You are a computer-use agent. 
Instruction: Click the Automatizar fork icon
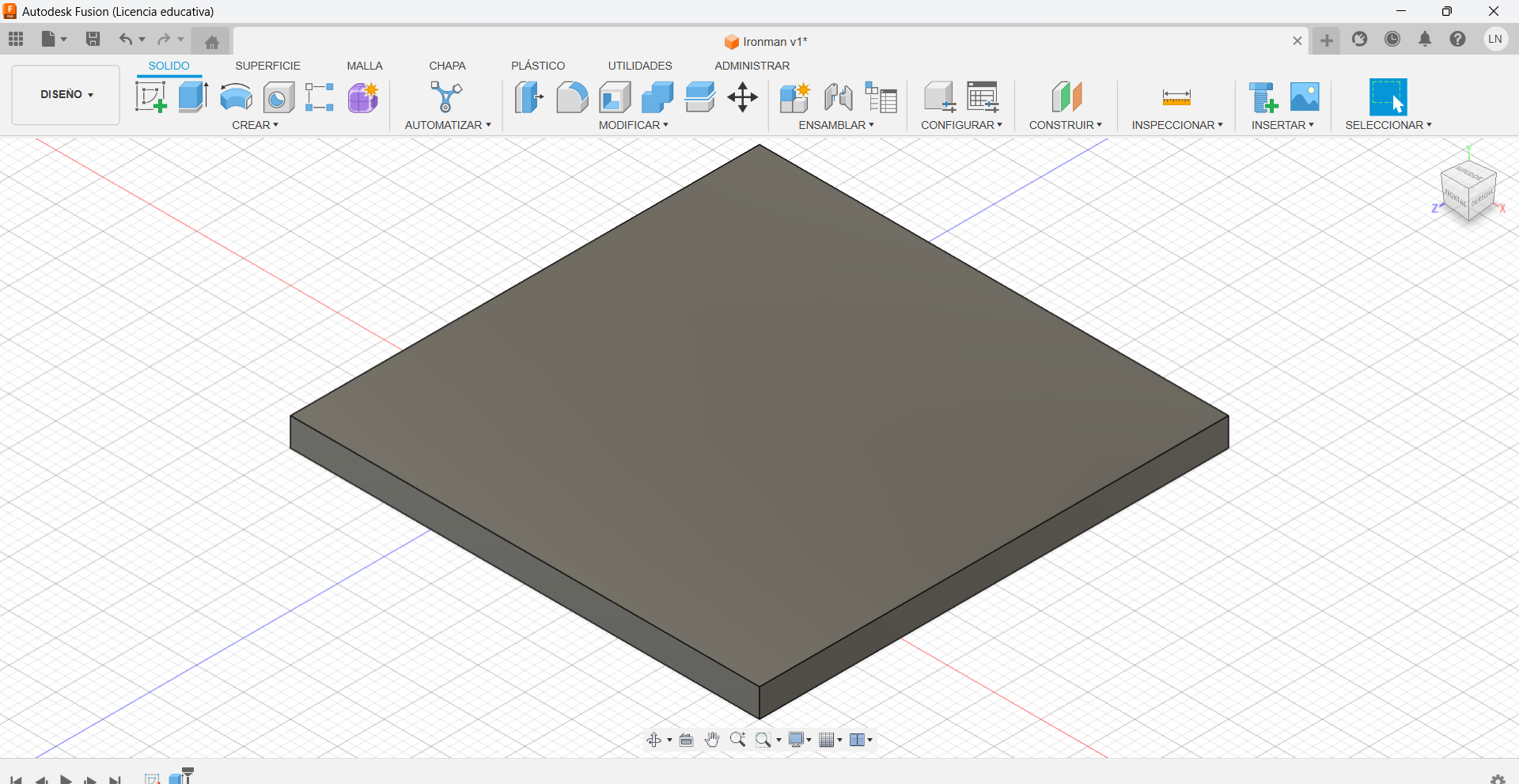pyautogui.click(x=446, y=97)
